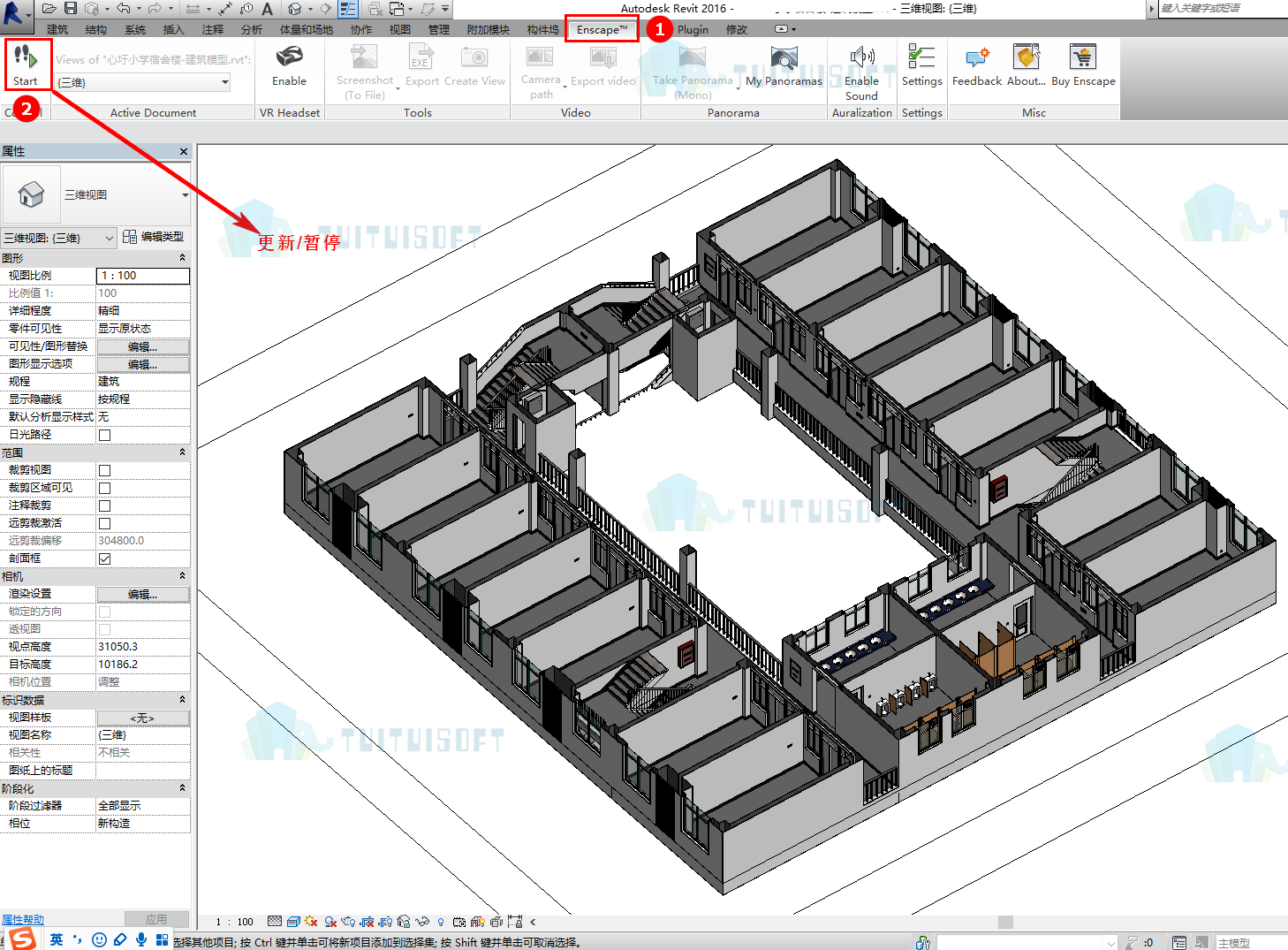Open 编辑类型 to edit the view type

coord(154,237)
